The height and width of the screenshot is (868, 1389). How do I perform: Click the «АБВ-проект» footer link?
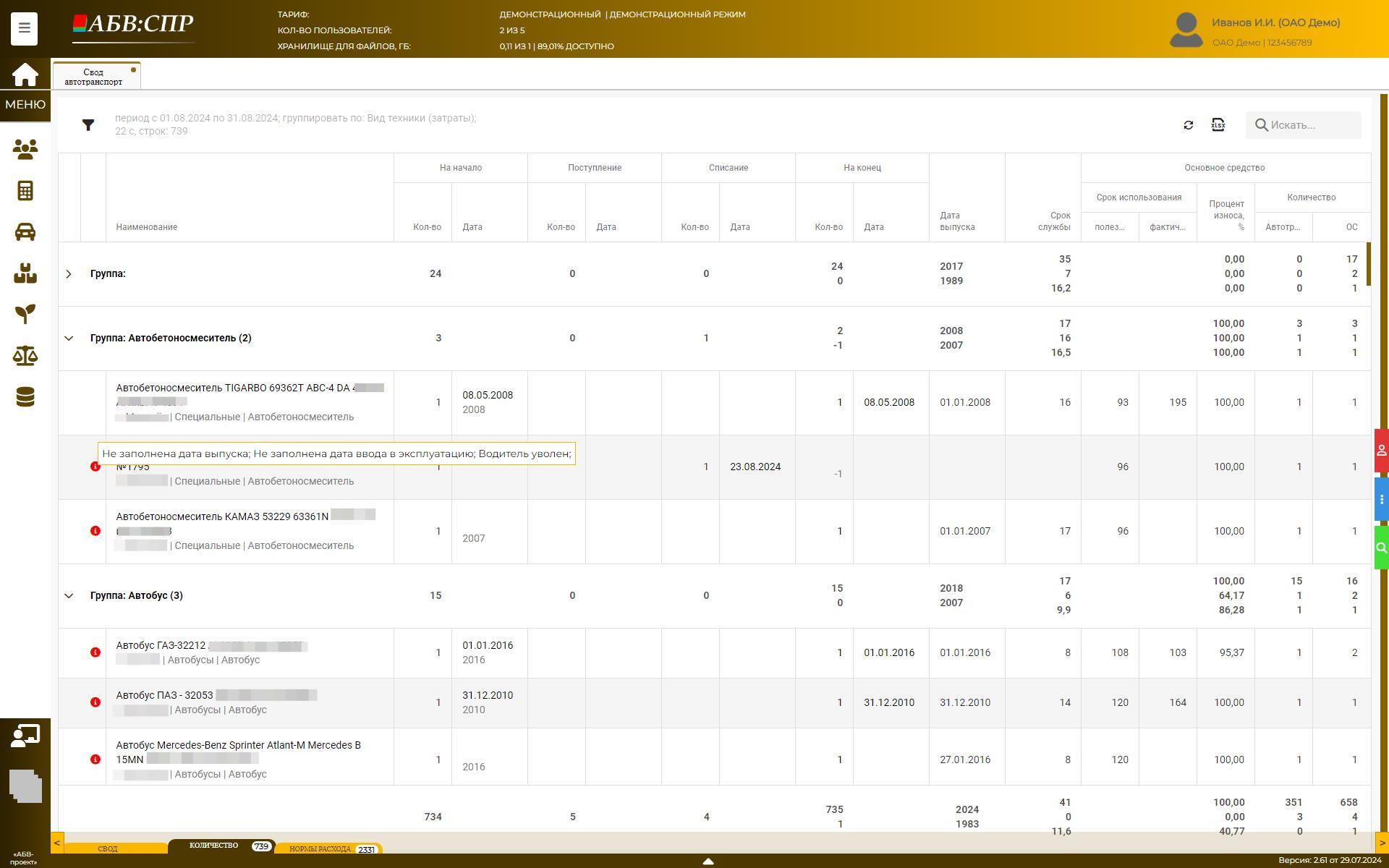coord(24,859)
